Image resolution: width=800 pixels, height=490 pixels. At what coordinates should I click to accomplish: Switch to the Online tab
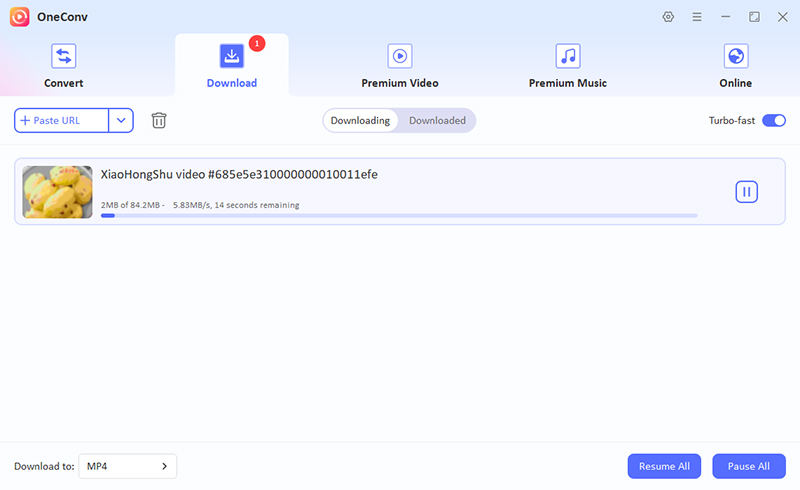(736, 83)
